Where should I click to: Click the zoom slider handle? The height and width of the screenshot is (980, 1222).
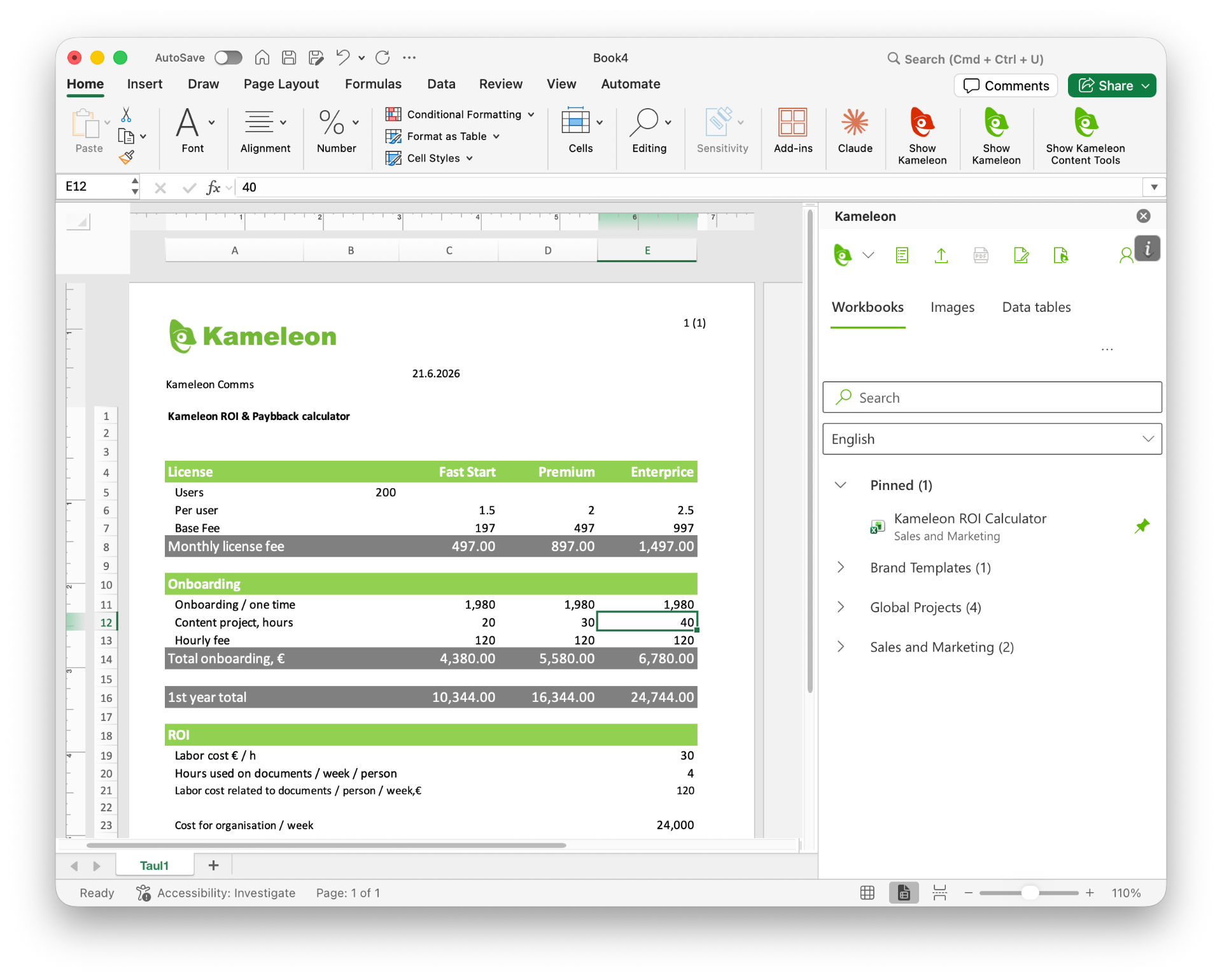(1029, 893)
